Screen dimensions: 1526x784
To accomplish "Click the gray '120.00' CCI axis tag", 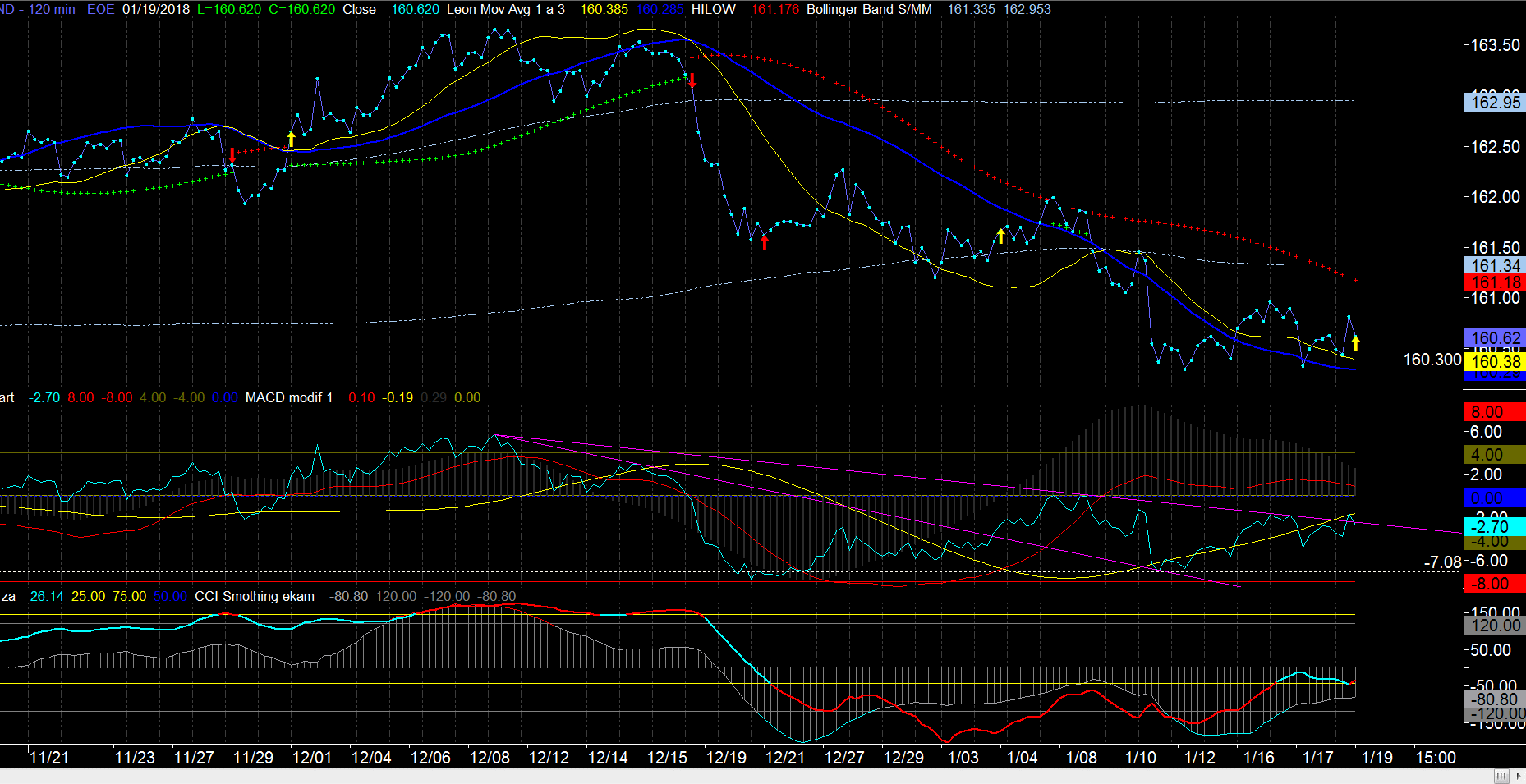I will pyautogui.click(x=1495, y=626).
